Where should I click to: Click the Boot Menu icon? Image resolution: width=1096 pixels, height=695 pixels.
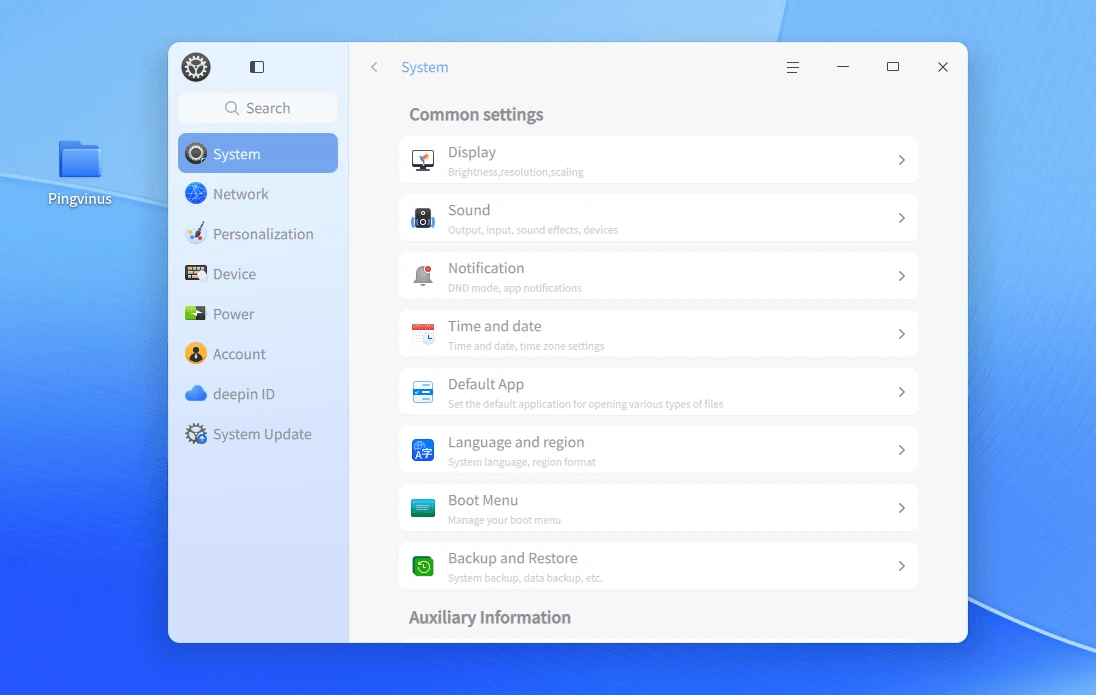423,508
